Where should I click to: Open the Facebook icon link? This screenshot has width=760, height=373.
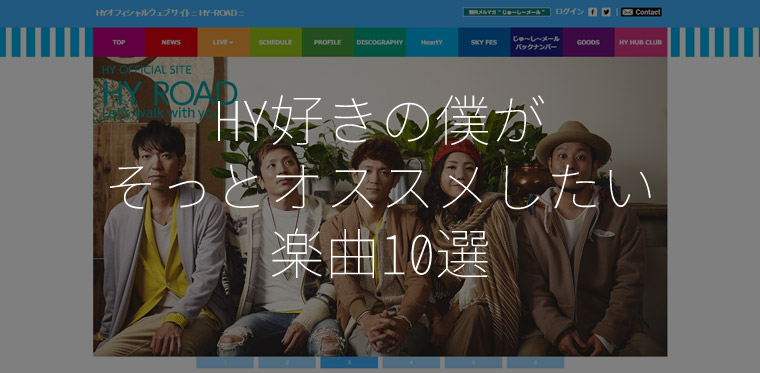coord(592,12)
